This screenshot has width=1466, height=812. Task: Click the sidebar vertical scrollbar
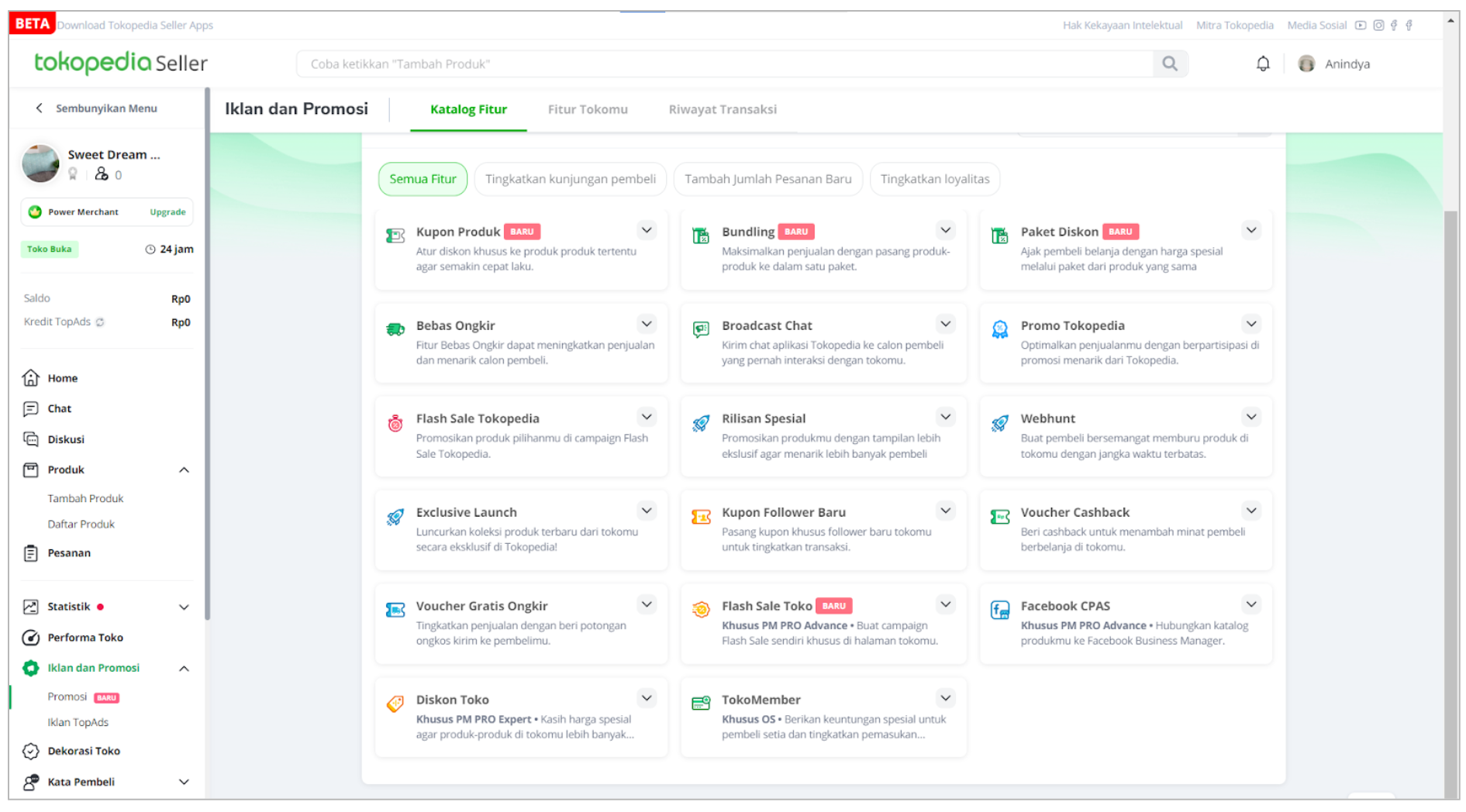point(207,354)
